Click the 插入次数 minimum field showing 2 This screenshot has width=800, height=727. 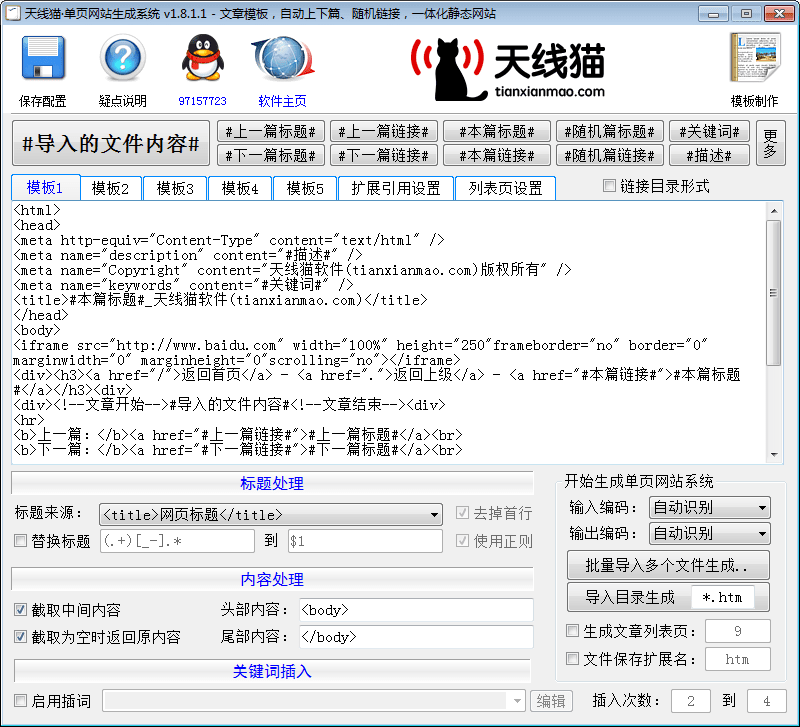pyautogui.click(x=691, y=701)
